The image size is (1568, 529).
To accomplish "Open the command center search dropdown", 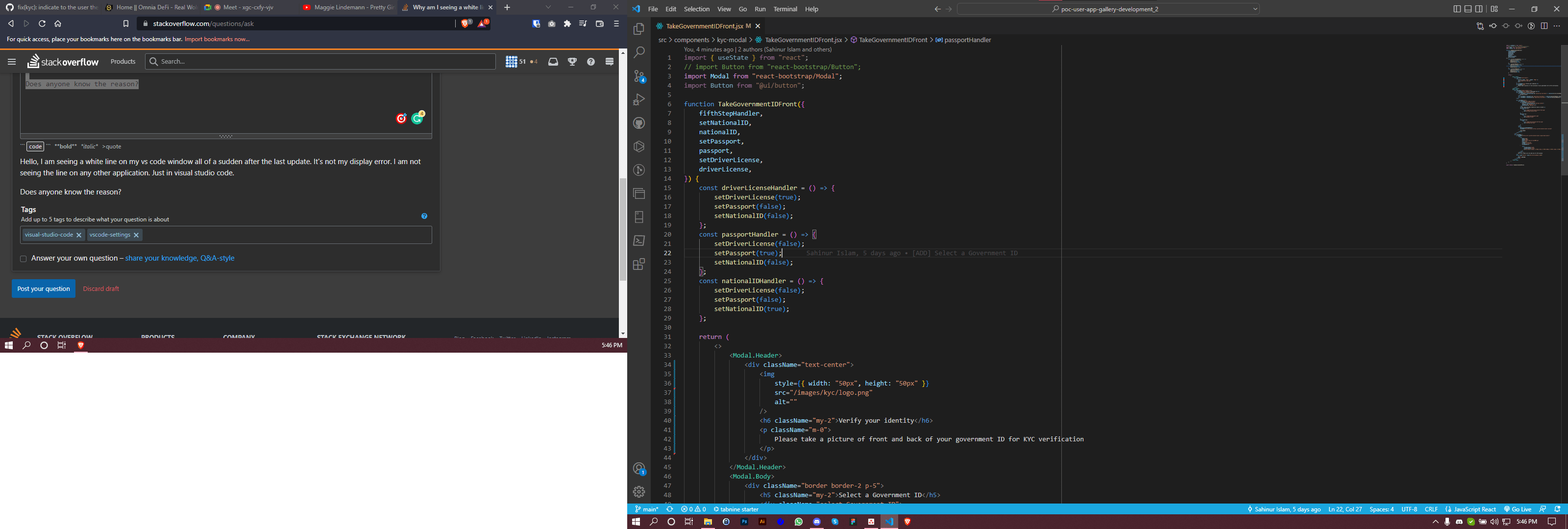I will 1254,9.
